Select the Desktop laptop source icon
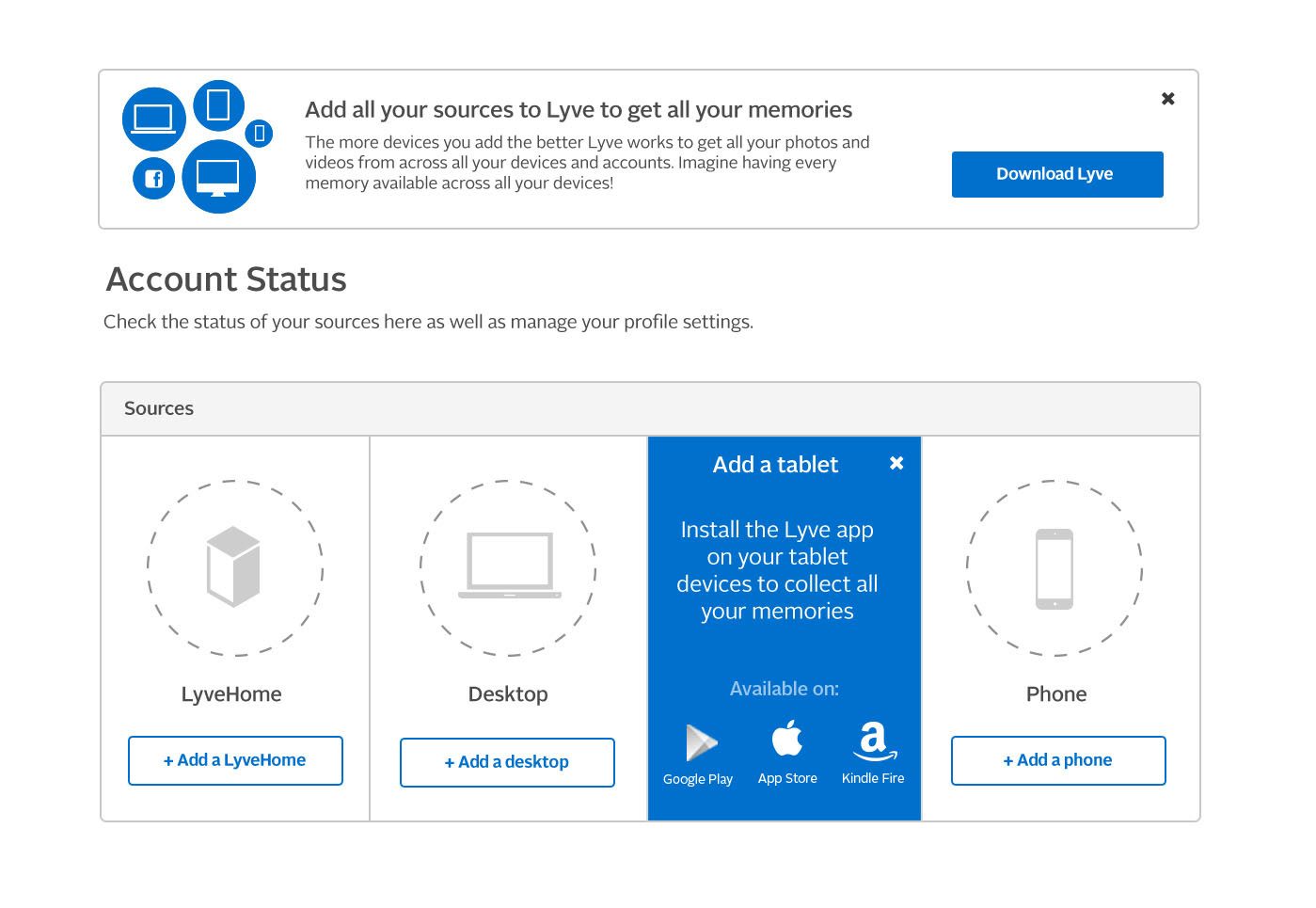The width and height of the screenshot is (1316, 908). (510, 566)
